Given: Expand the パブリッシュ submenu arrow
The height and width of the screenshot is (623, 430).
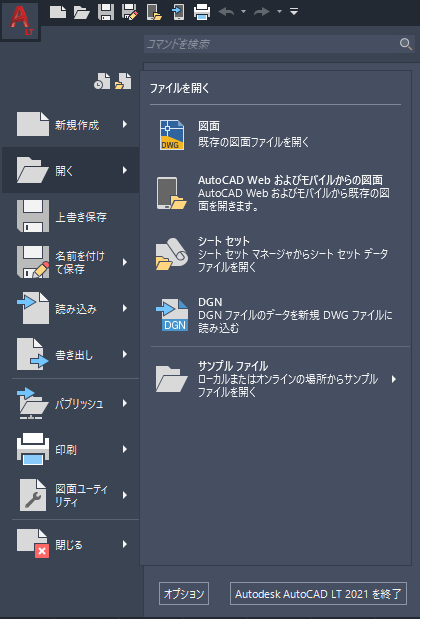Looking at the screenshot, I should [125, 404].
